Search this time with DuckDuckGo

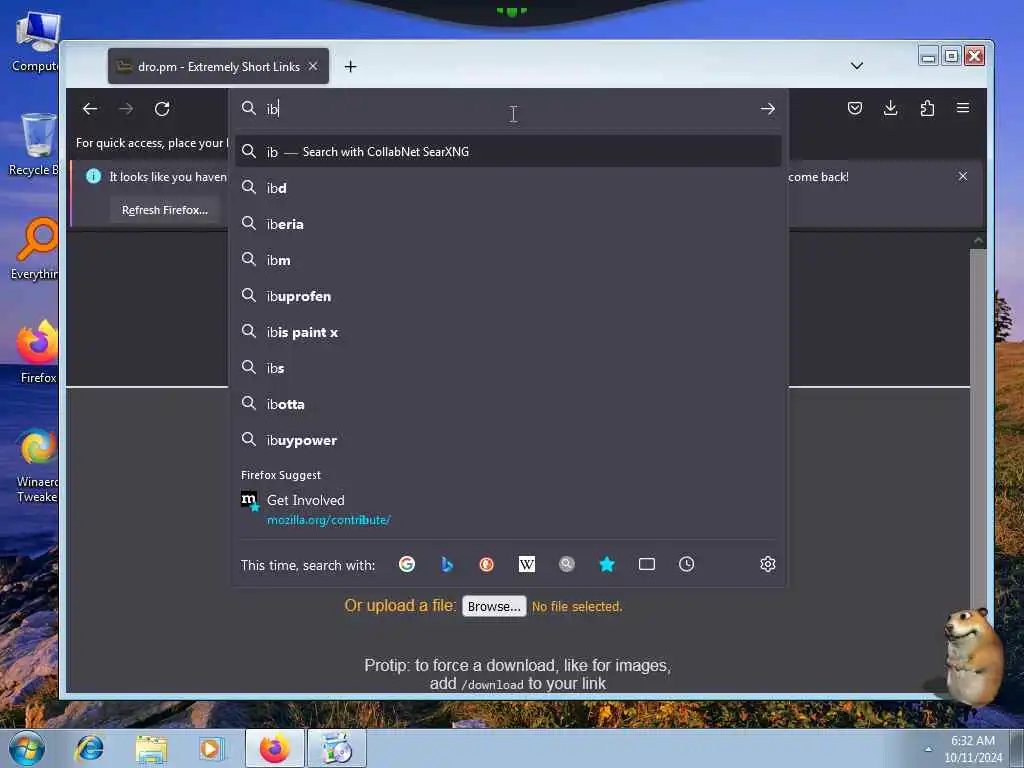pos(487,564)
